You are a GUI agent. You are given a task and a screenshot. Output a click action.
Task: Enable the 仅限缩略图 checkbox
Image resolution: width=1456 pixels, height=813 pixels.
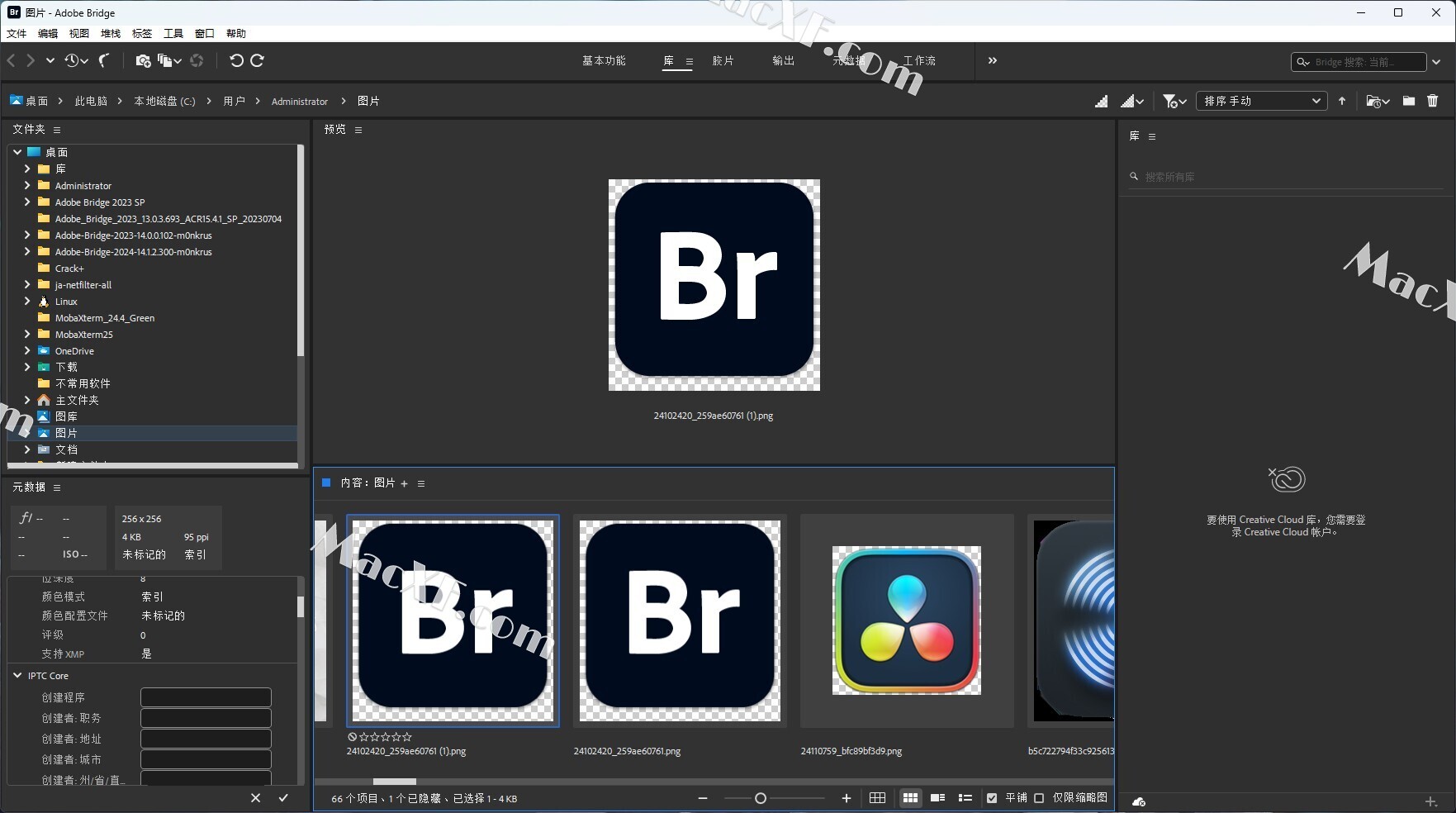click(x=1039, y=798)
